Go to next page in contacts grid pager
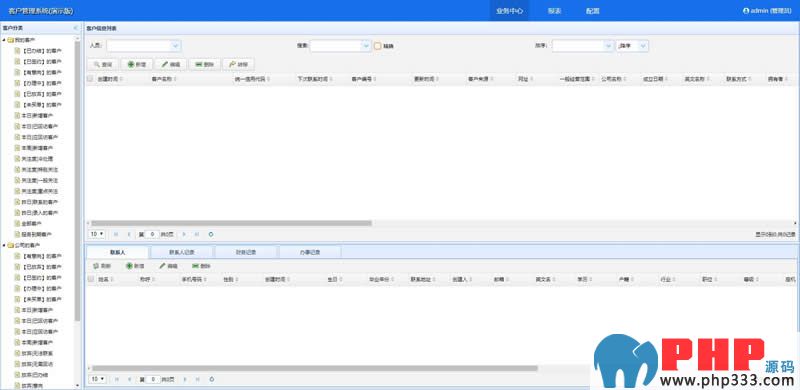This screenshot has height=390, width=800. [x=184, y=379]
